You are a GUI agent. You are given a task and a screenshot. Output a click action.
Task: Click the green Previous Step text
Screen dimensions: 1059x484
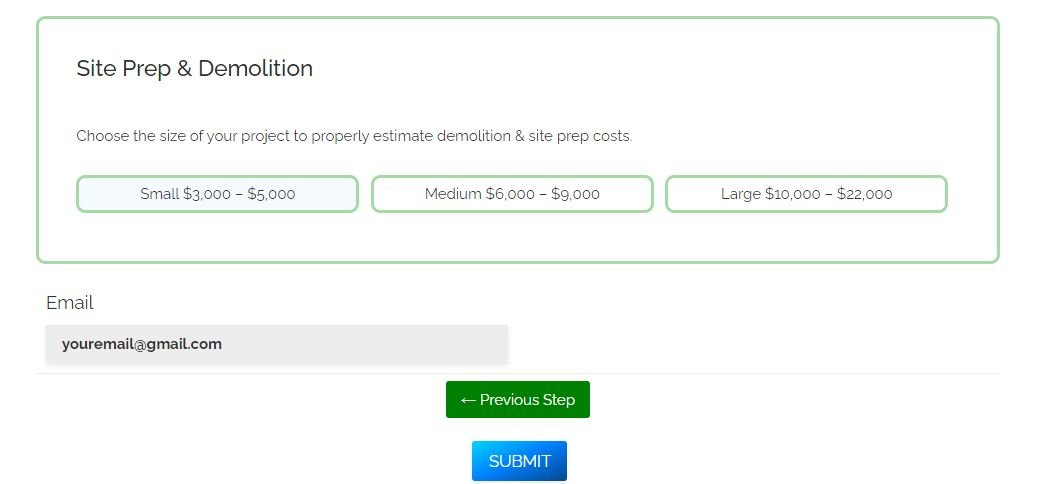point(527,400)
